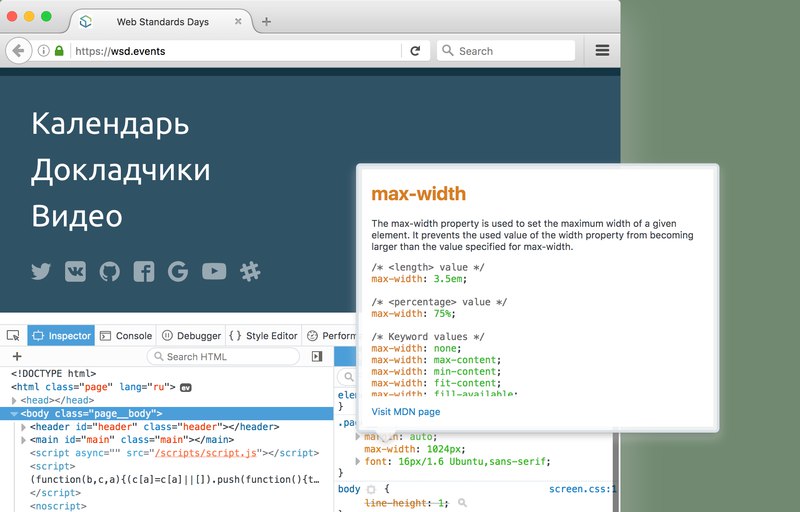Open the YouTube social icon

pos(214,271)
